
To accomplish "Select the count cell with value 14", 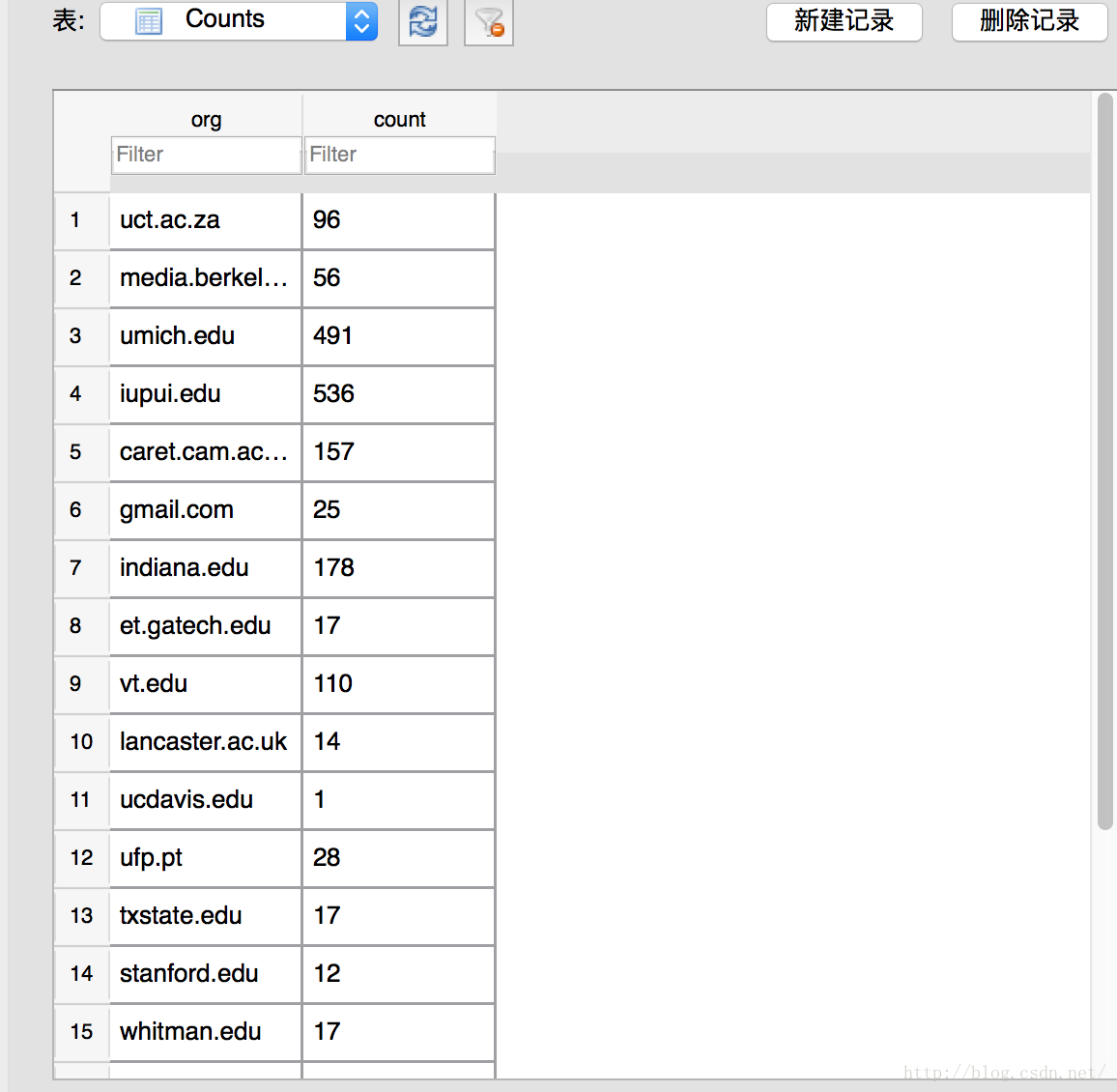I will [399, 742].
